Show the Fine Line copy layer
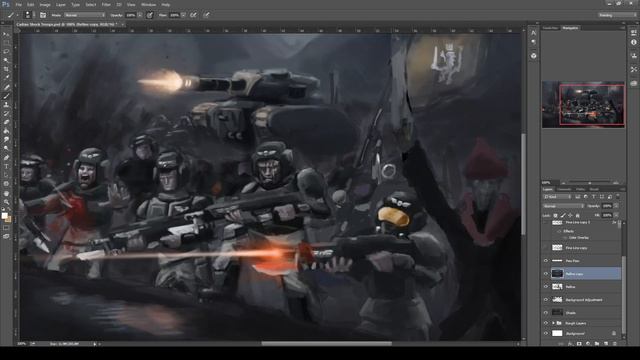 coord(546,248)
